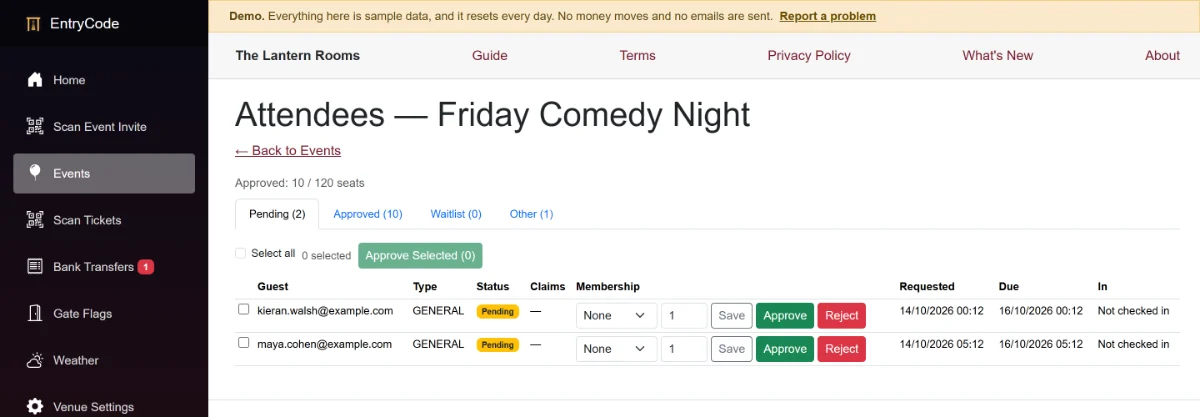The height and width of the screenshot is (417, 1200).
Task: Click quantity field in maya.cohen row
Action: click(x=684, y=349)
